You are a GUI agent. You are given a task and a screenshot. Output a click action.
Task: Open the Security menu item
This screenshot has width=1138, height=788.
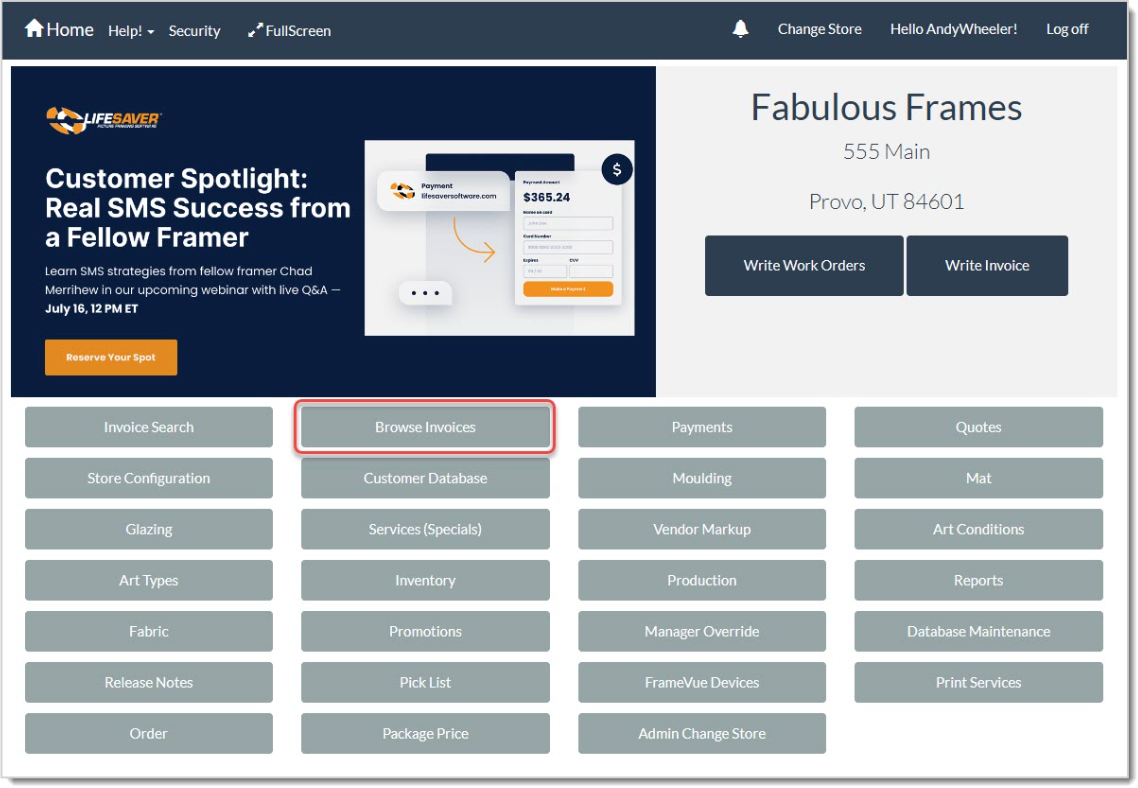coord(194,31)
